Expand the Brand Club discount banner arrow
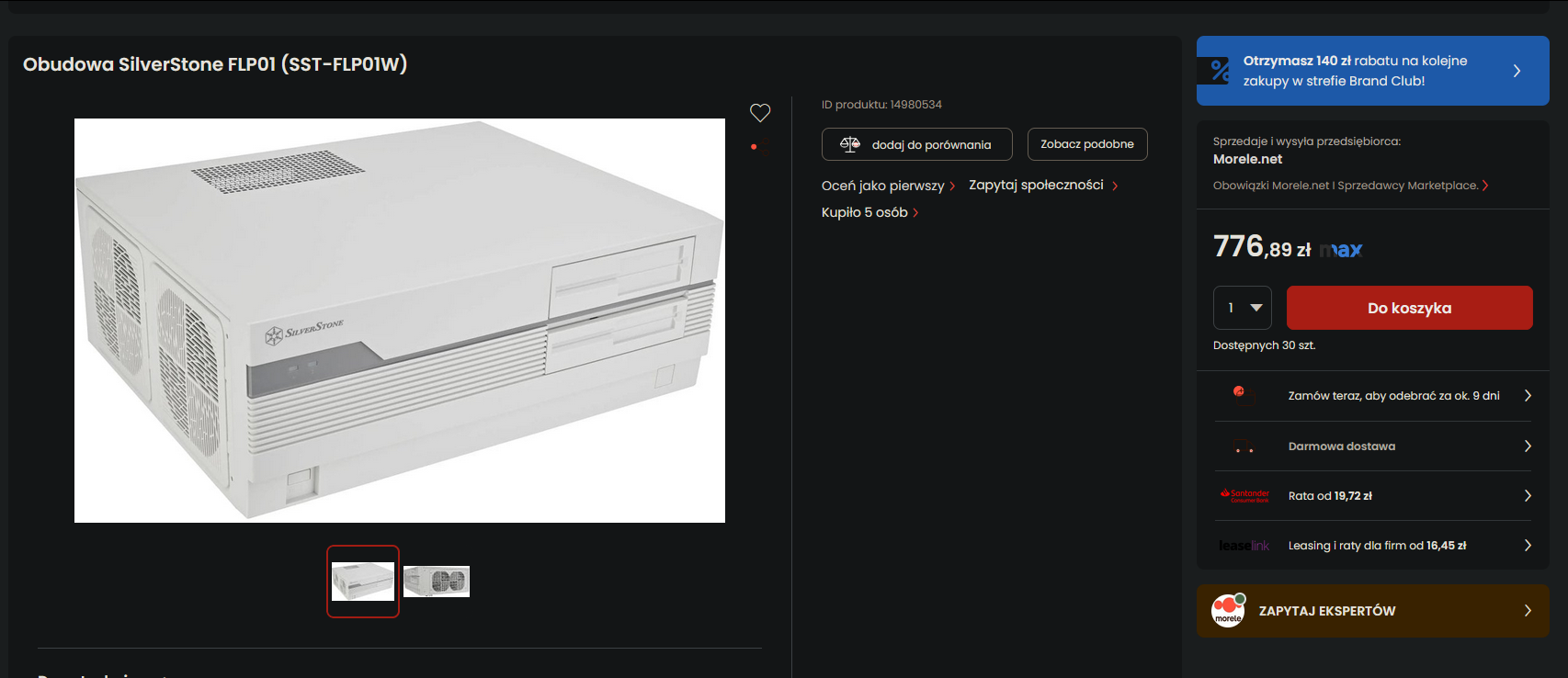 click(1517, 71)
